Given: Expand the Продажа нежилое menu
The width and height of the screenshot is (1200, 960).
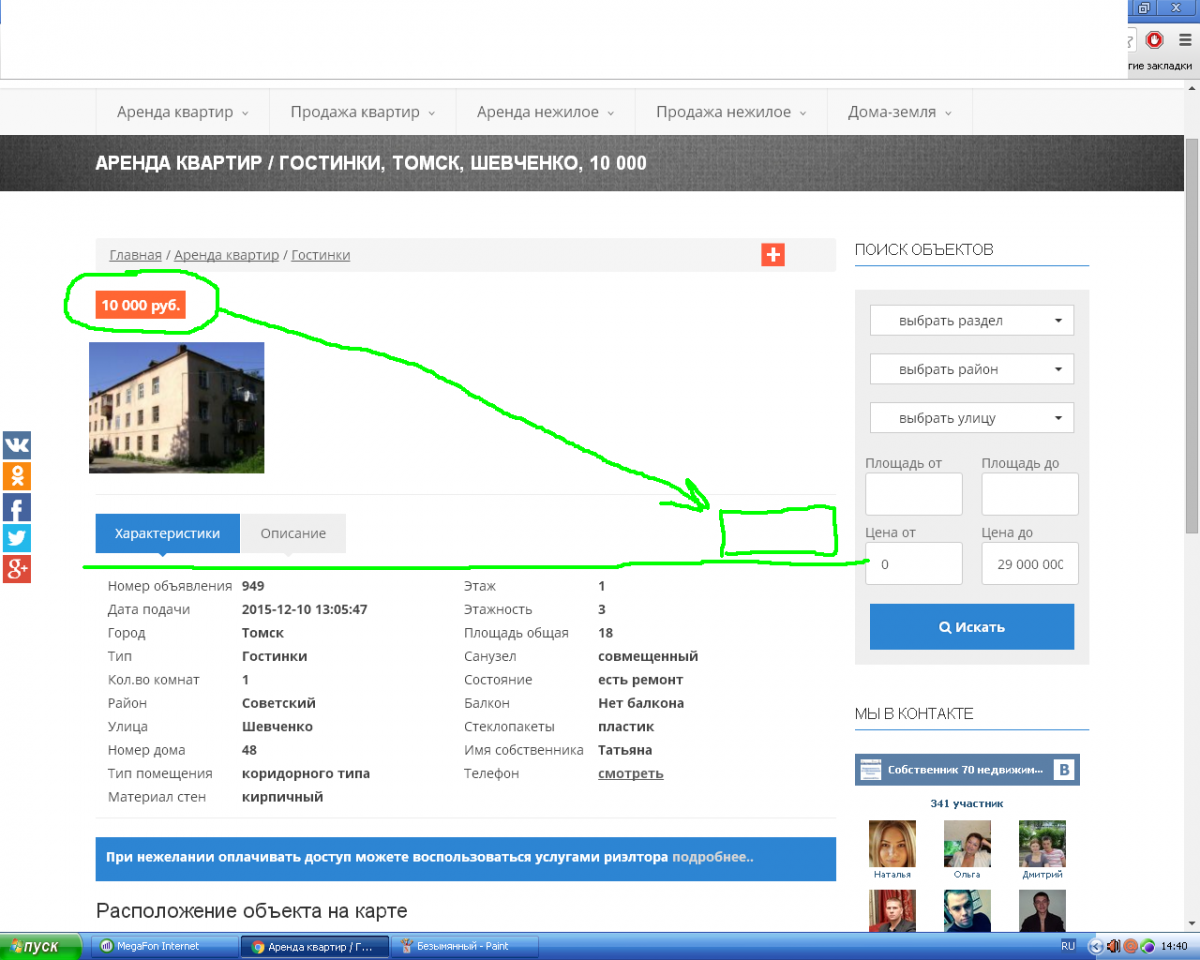Looking at the screenshot, I should coord(731,112).
